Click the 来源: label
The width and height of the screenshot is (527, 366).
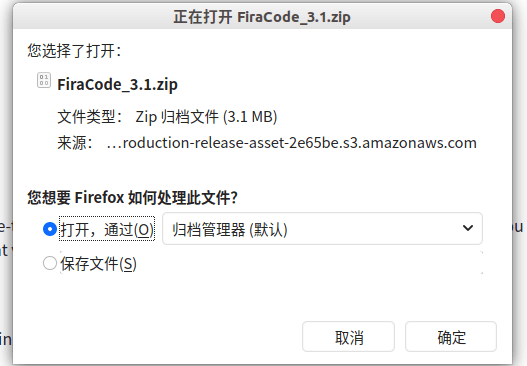(75, 143)
